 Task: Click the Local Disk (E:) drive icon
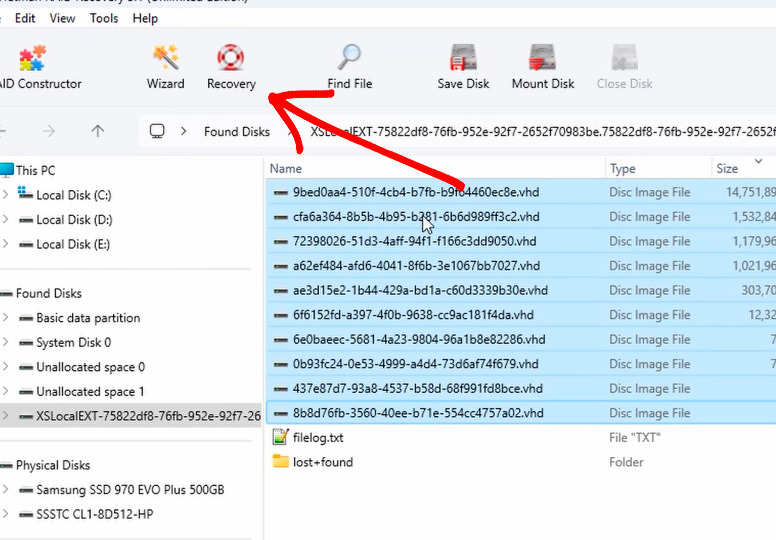click(26, 245)
